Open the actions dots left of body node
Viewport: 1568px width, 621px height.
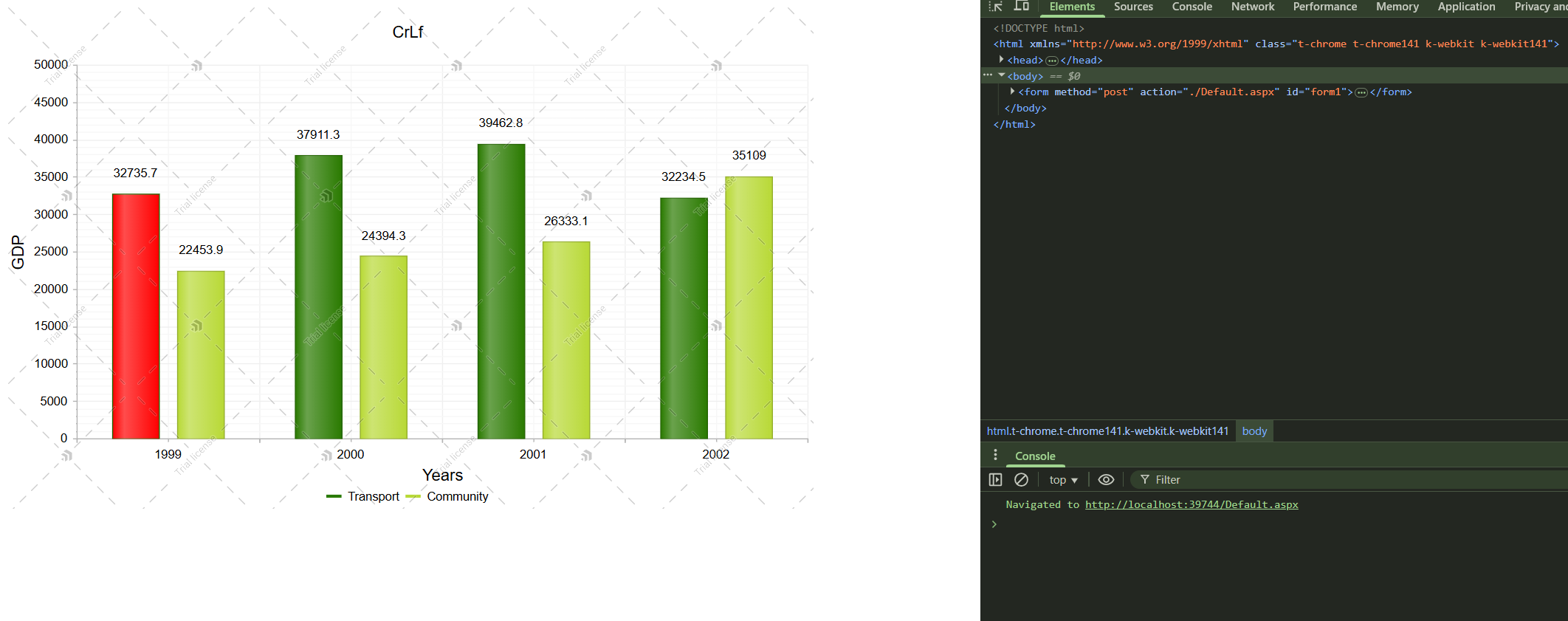[x=988, y=75]
